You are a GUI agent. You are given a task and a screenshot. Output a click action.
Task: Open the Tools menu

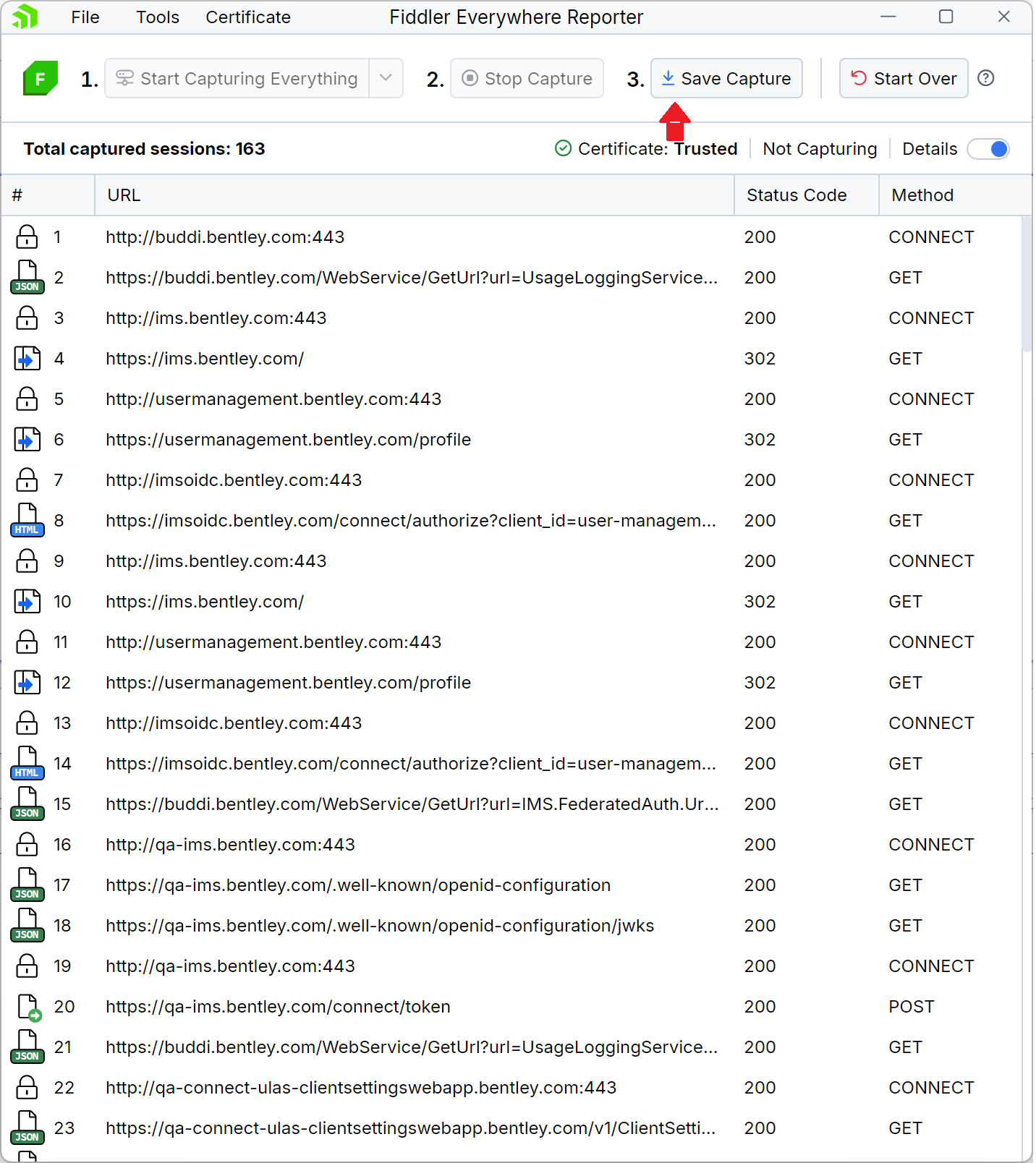coord(158,17)
